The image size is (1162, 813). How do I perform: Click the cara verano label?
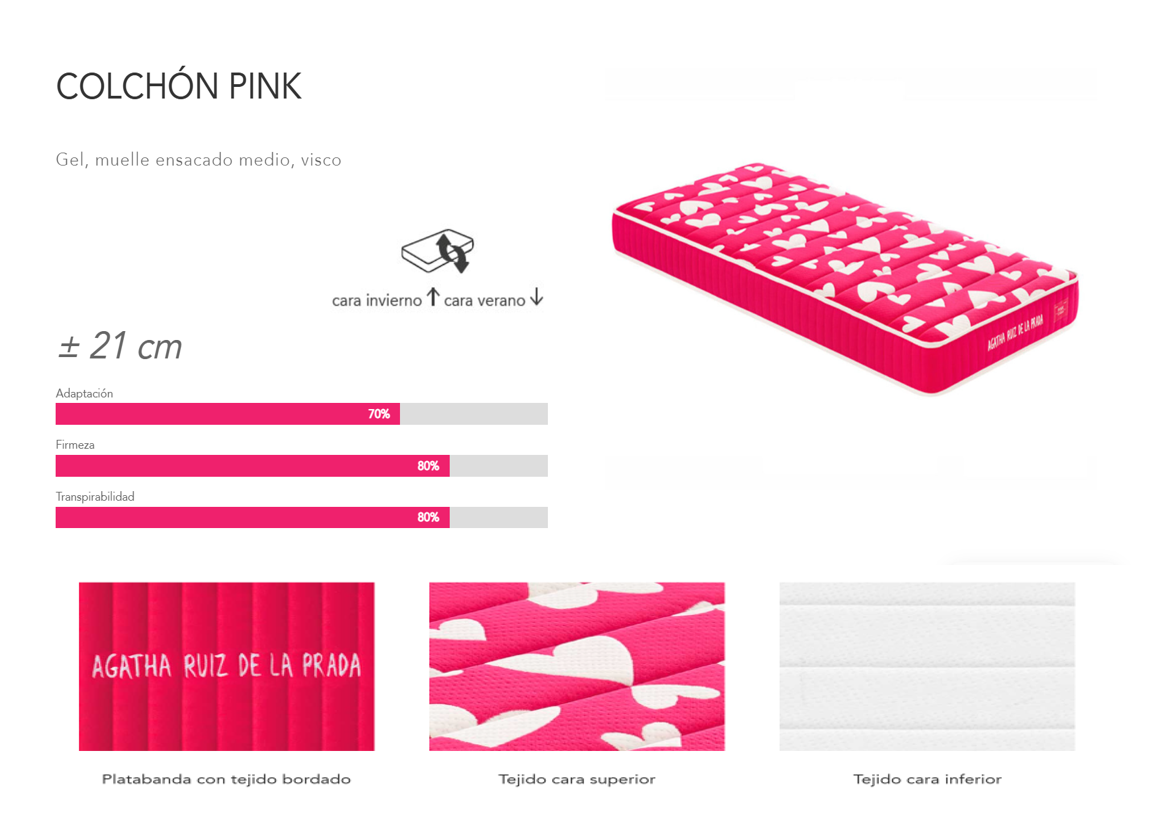(x=485, y=300)
